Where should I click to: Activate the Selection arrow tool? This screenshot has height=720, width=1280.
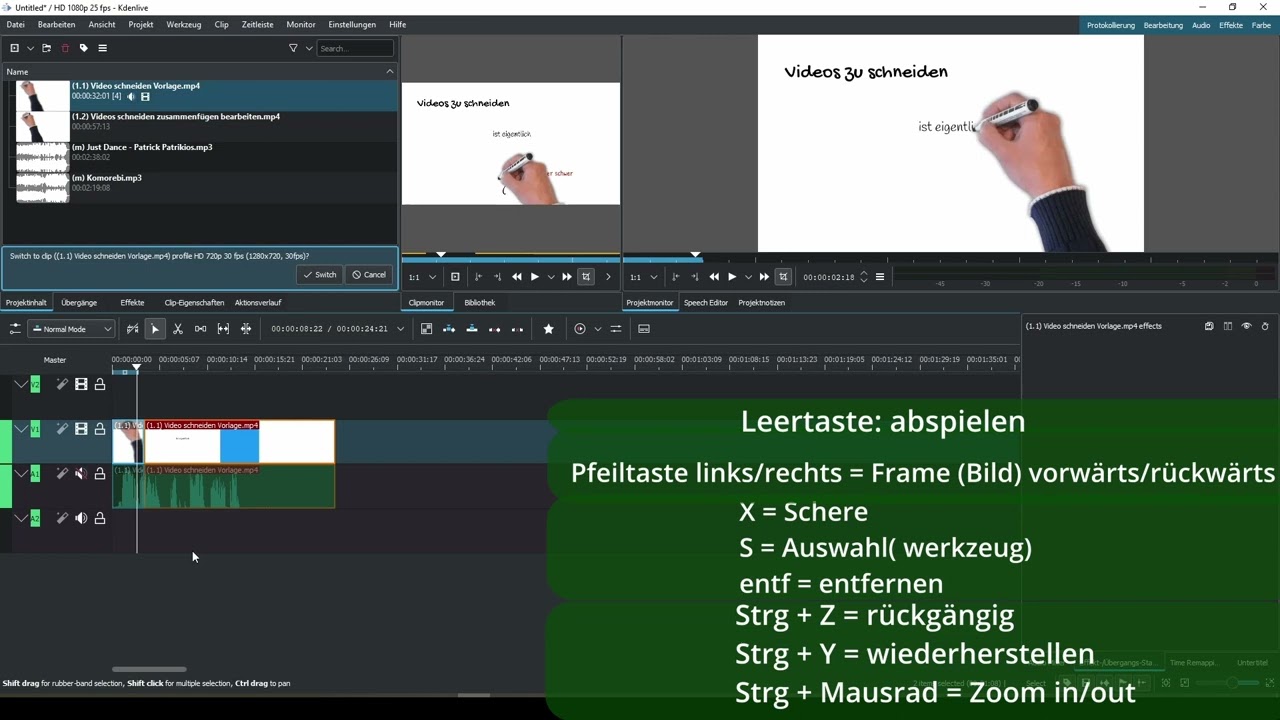point(155,329)
